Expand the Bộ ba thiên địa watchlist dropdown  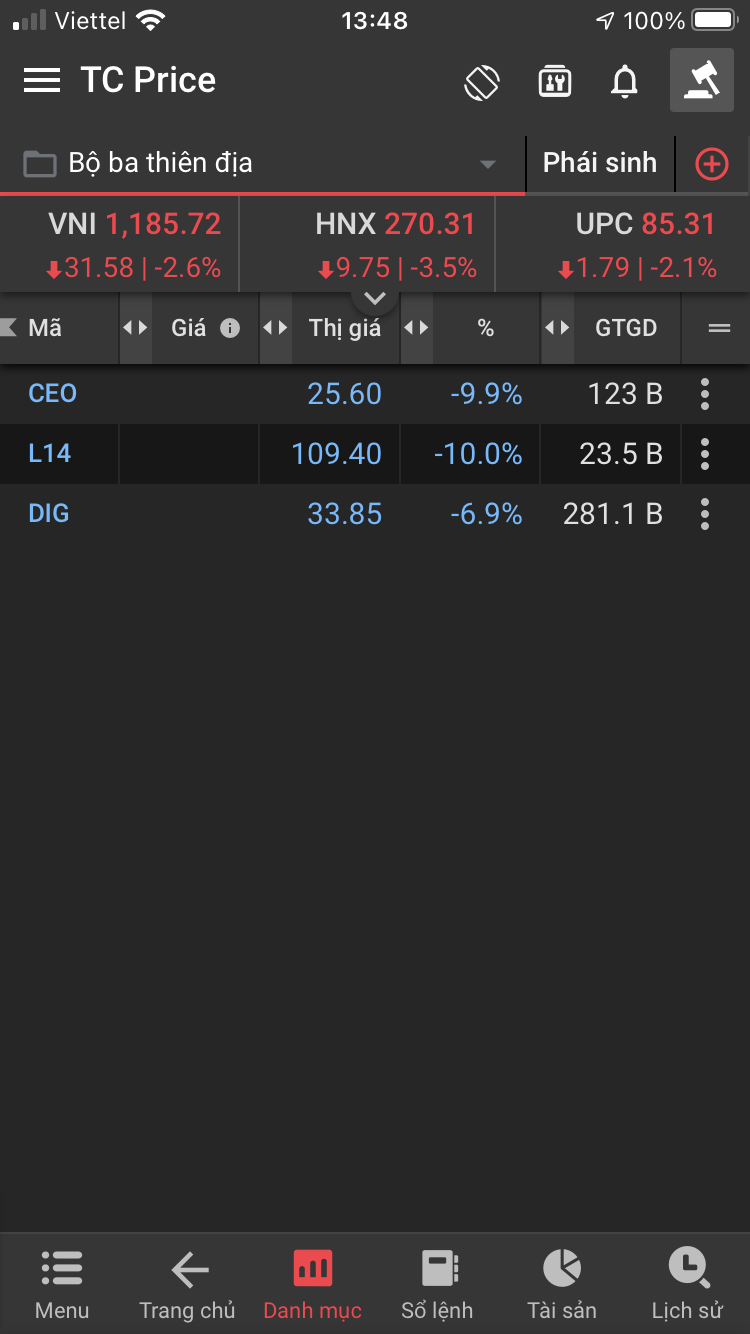pos(487,164)
